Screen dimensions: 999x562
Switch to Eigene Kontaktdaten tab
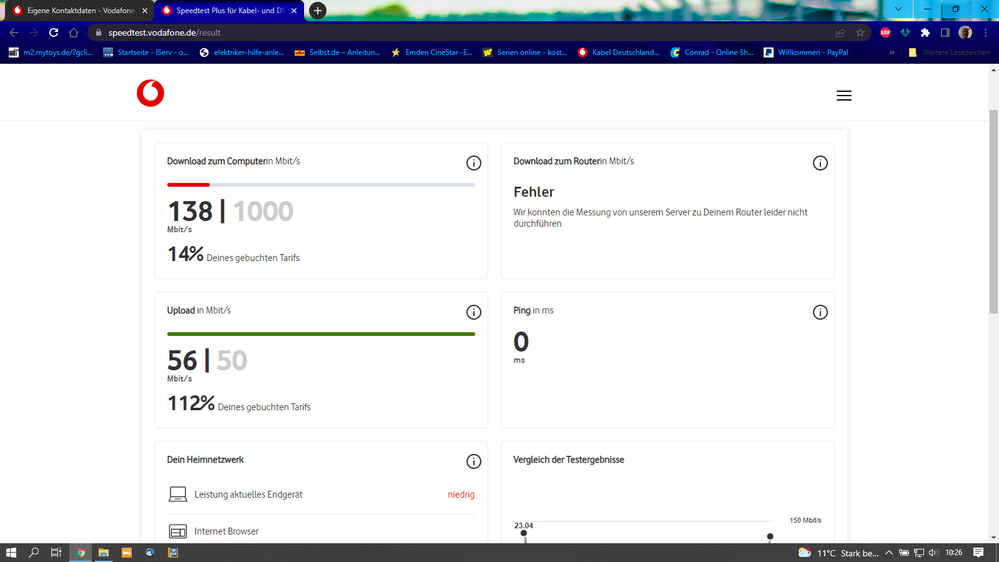pyautogui.click(x=79, y=11)
